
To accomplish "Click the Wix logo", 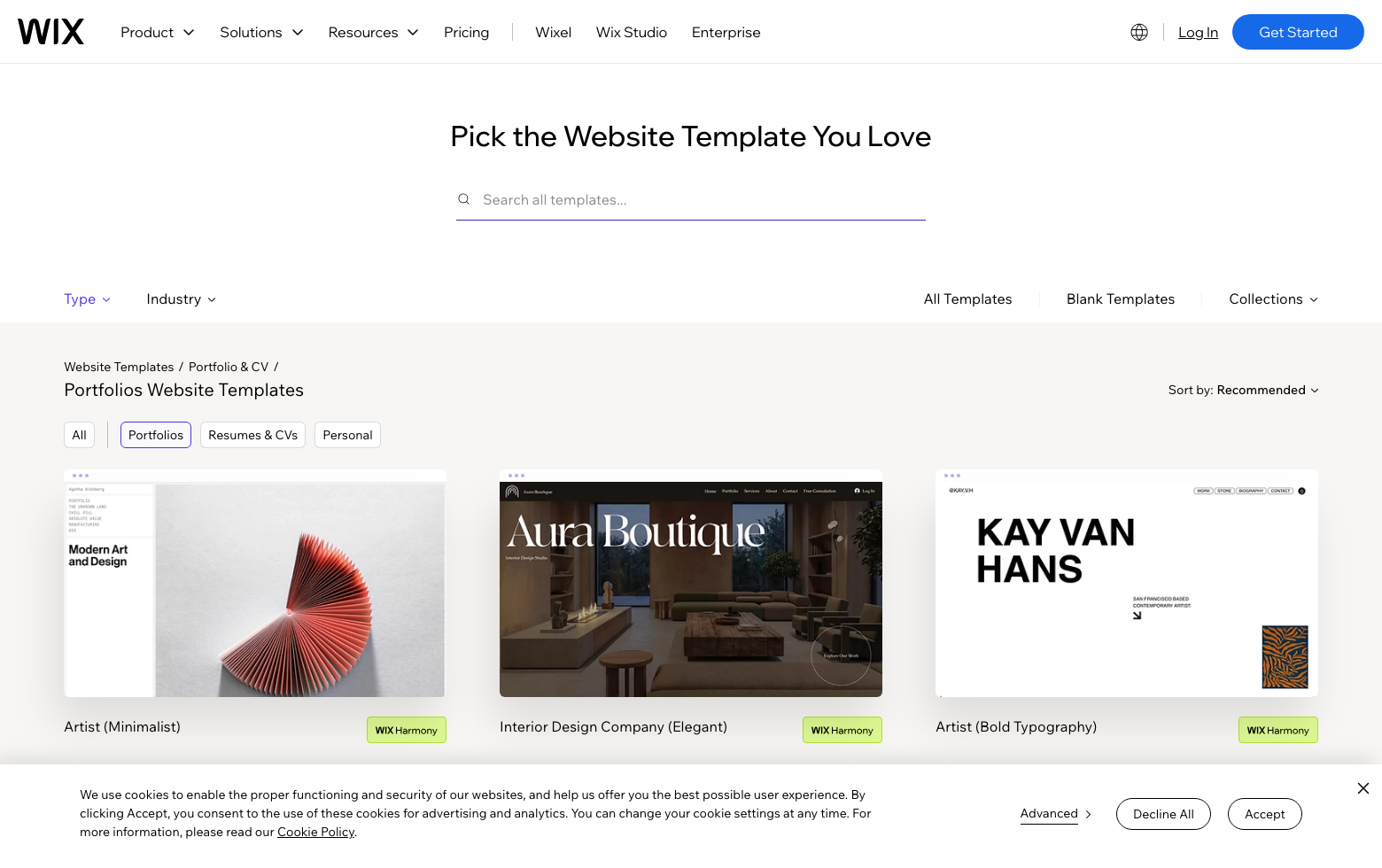I will click(x=50, y=32).
